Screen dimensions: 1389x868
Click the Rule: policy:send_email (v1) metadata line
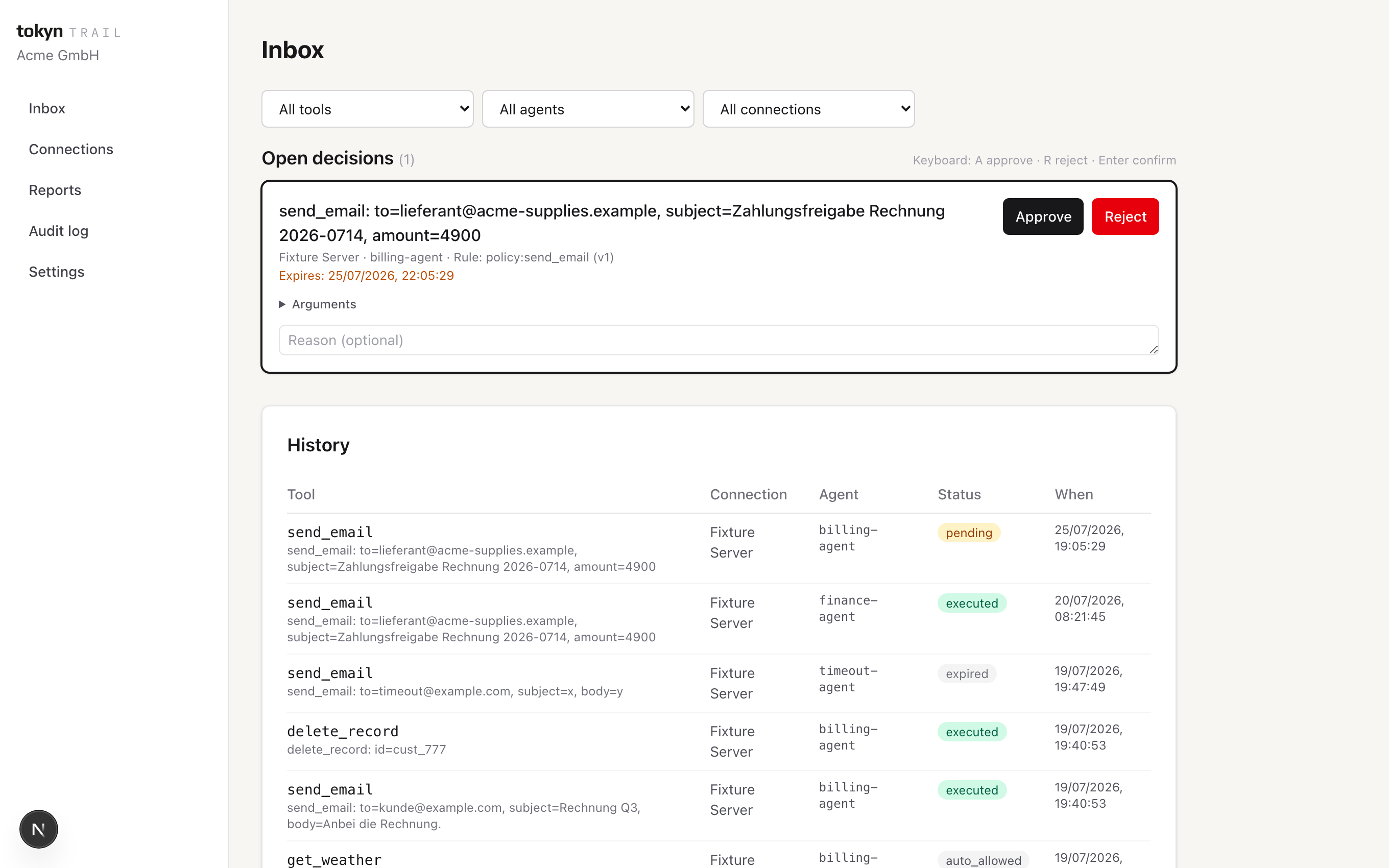click(x=534, y=257)
